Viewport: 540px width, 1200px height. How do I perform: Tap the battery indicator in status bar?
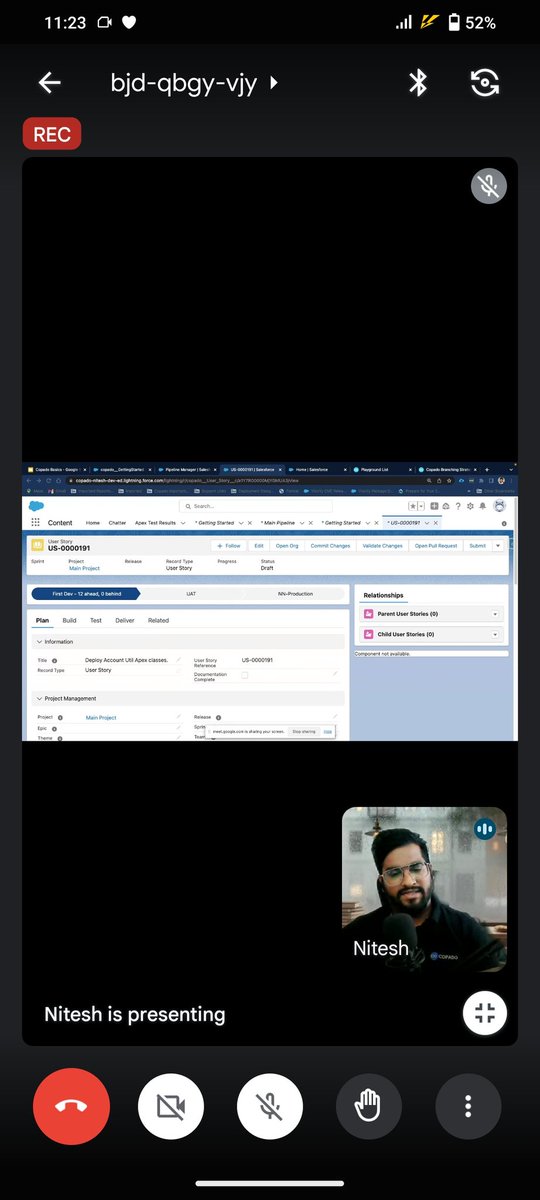[454, 22]
